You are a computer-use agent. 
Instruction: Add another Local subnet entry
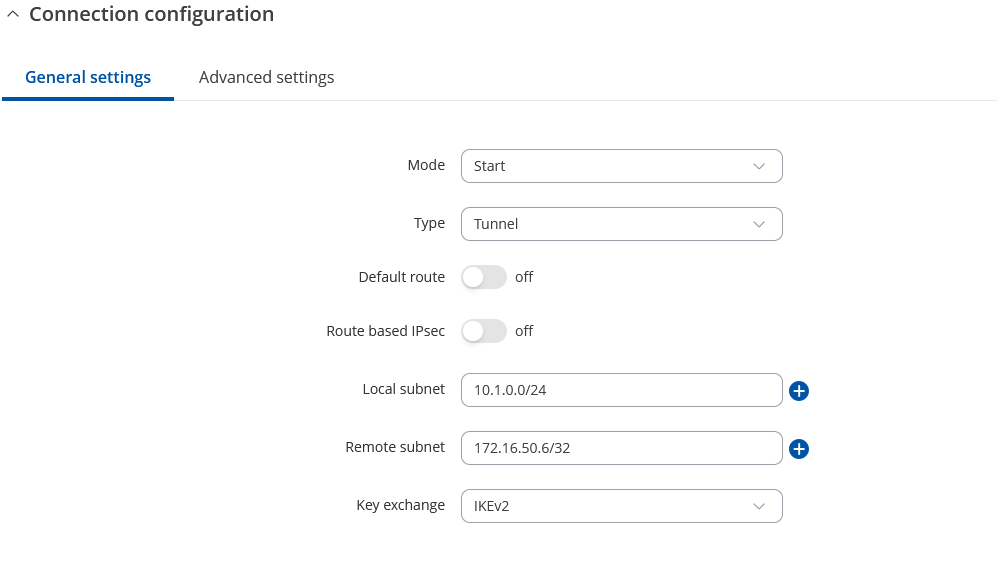coord(799,390)
